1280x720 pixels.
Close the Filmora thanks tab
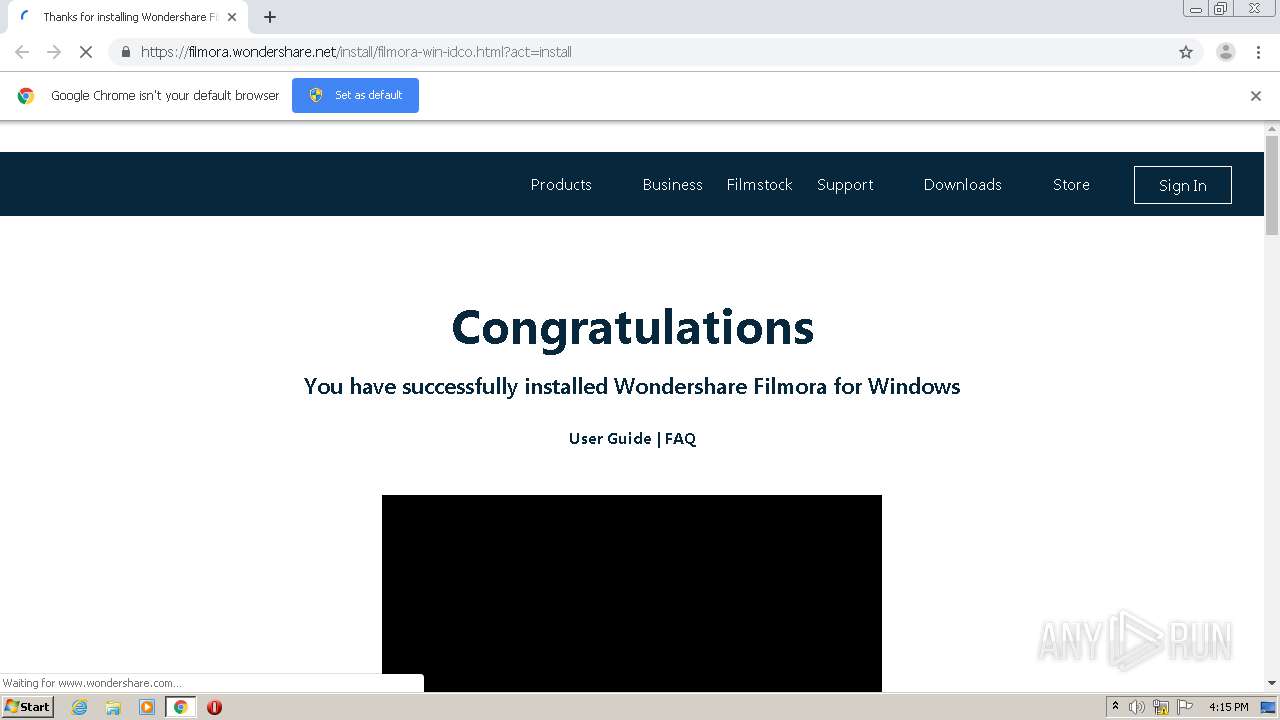[232, 17]
